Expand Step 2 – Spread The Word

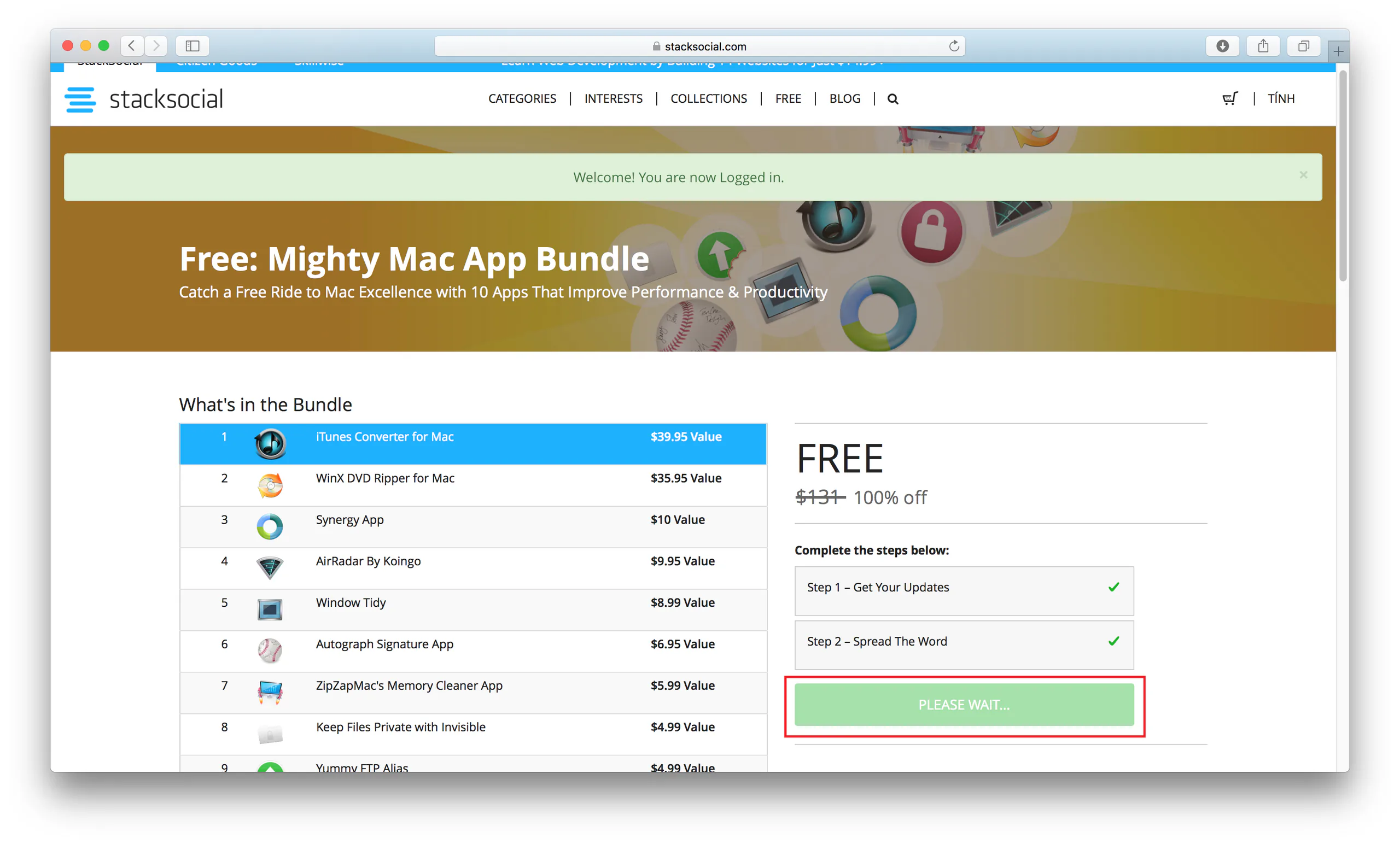pyautogui.click(x=964, y=644)
